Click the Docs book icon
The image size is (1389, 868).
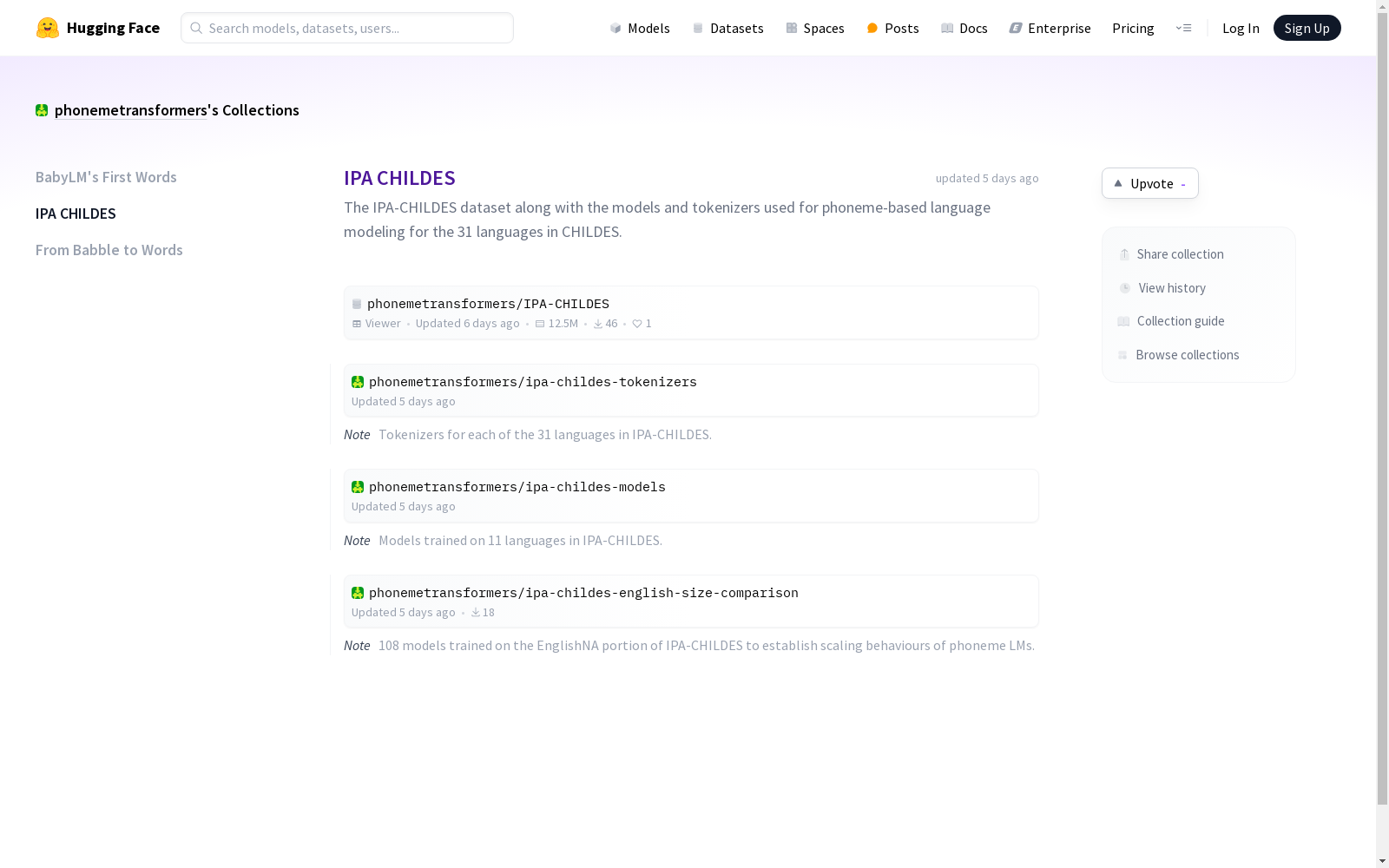coord(947,28)
